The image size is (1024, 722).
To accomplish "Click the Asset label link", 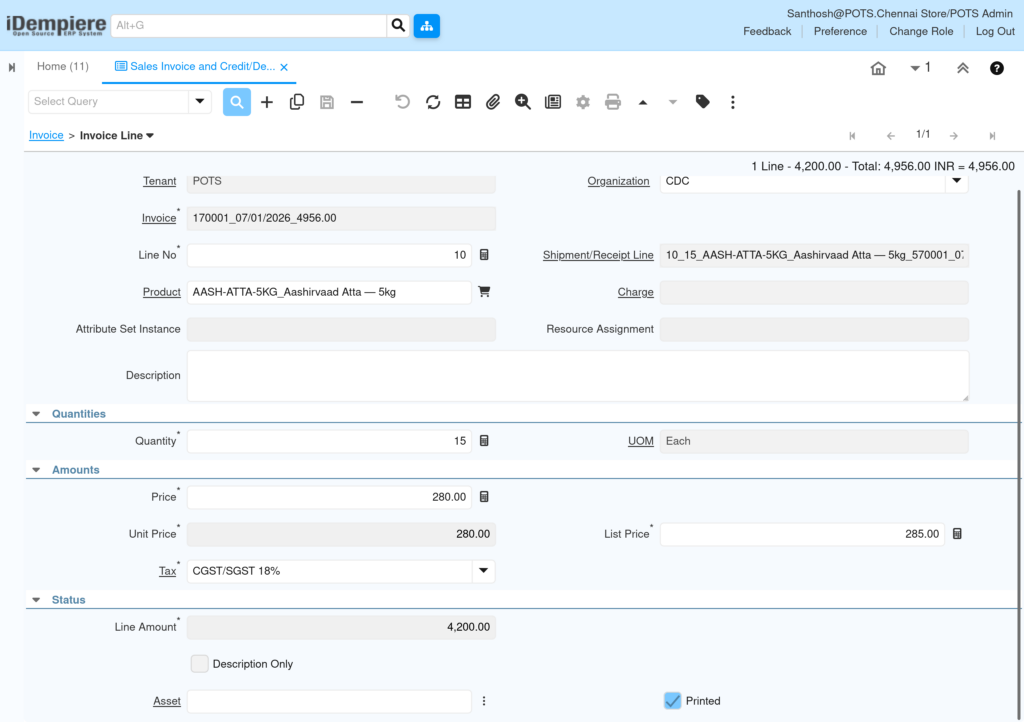I will (x=167, y=701).
